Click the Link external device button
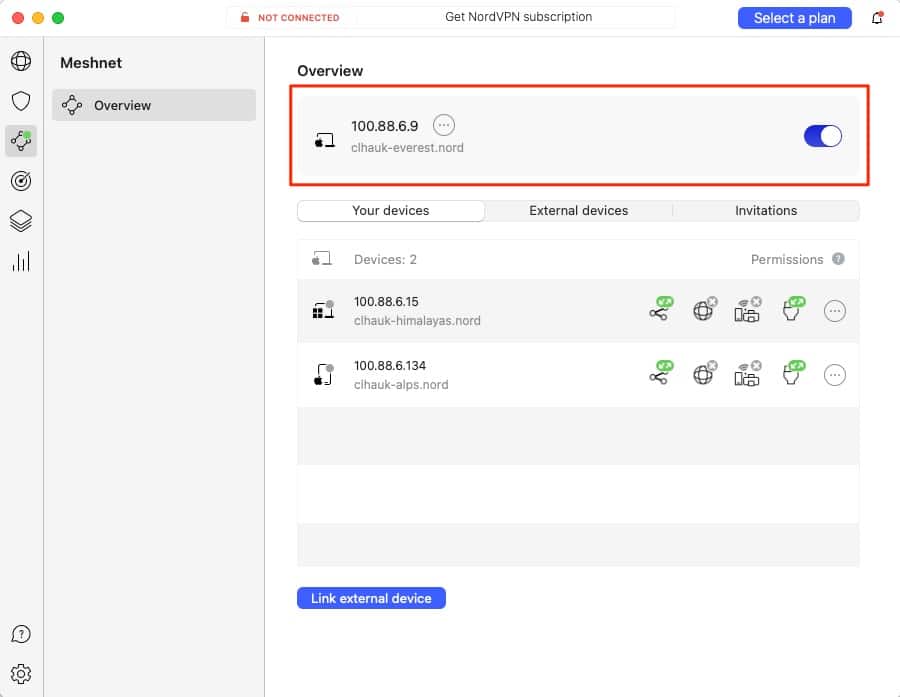 pos(371,598)
